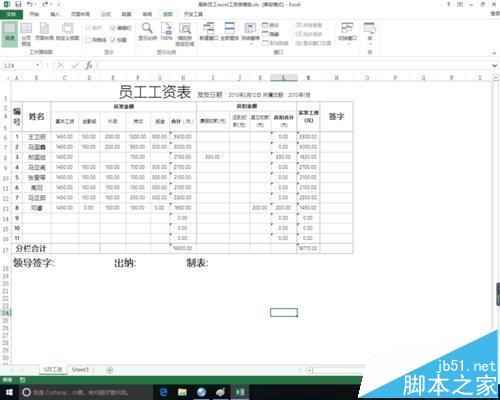Click the Save icon in quick access toolbar
The image size is (500, 400).
[18, 4]
